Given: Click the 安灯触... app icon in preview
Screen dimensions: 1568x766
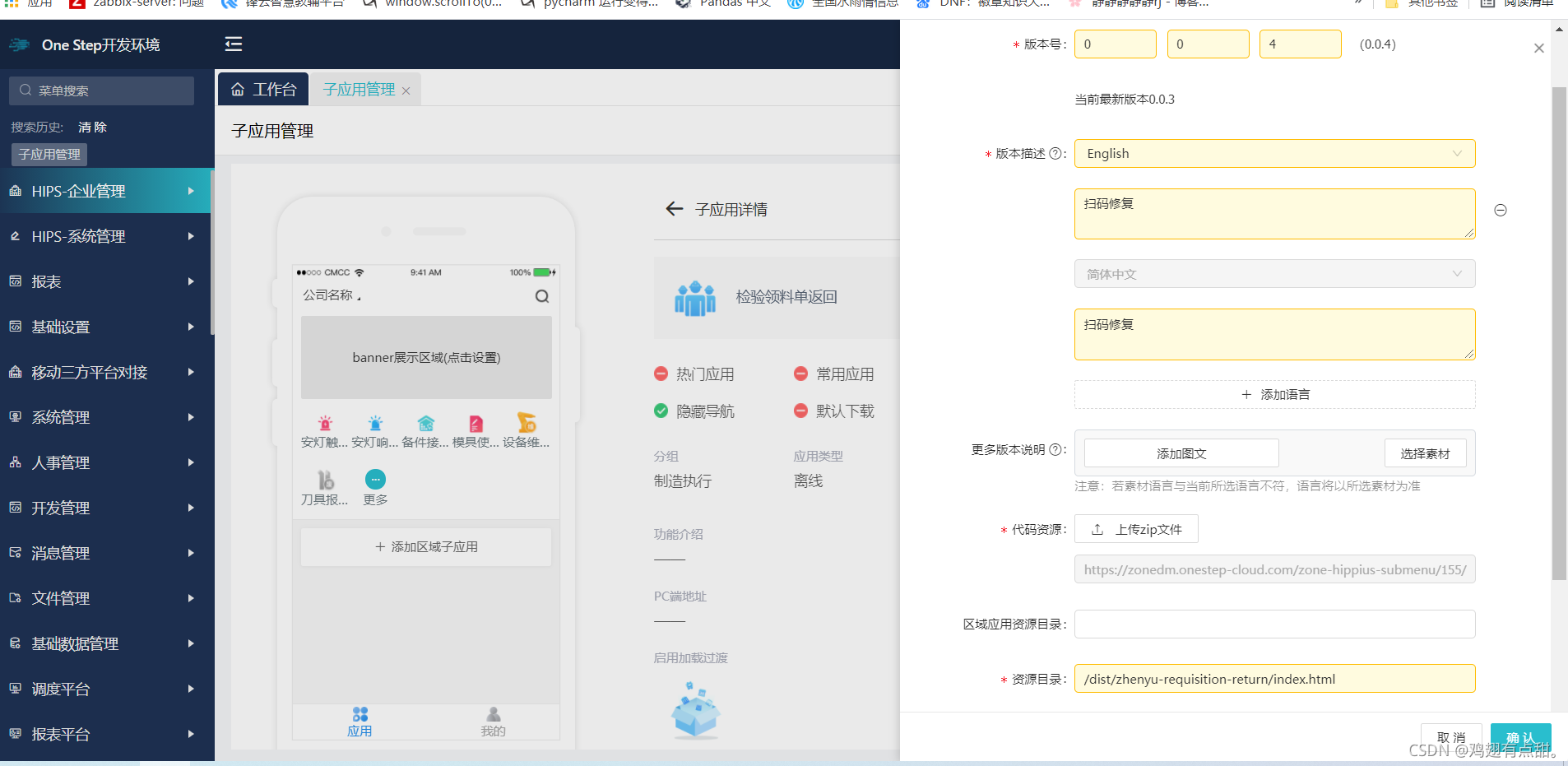Looking at the screenshot, I should point(325,424).
